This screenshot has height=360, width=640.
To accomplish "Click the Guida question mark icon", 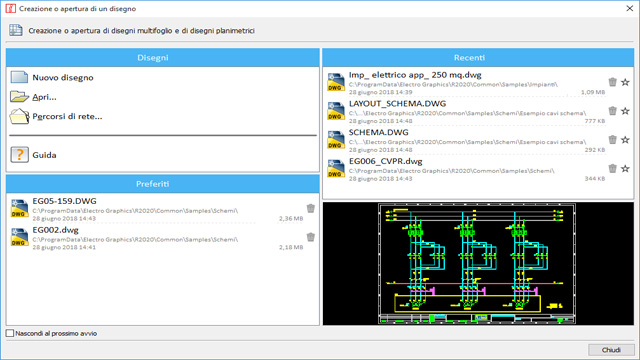I will tap(19, 155).
